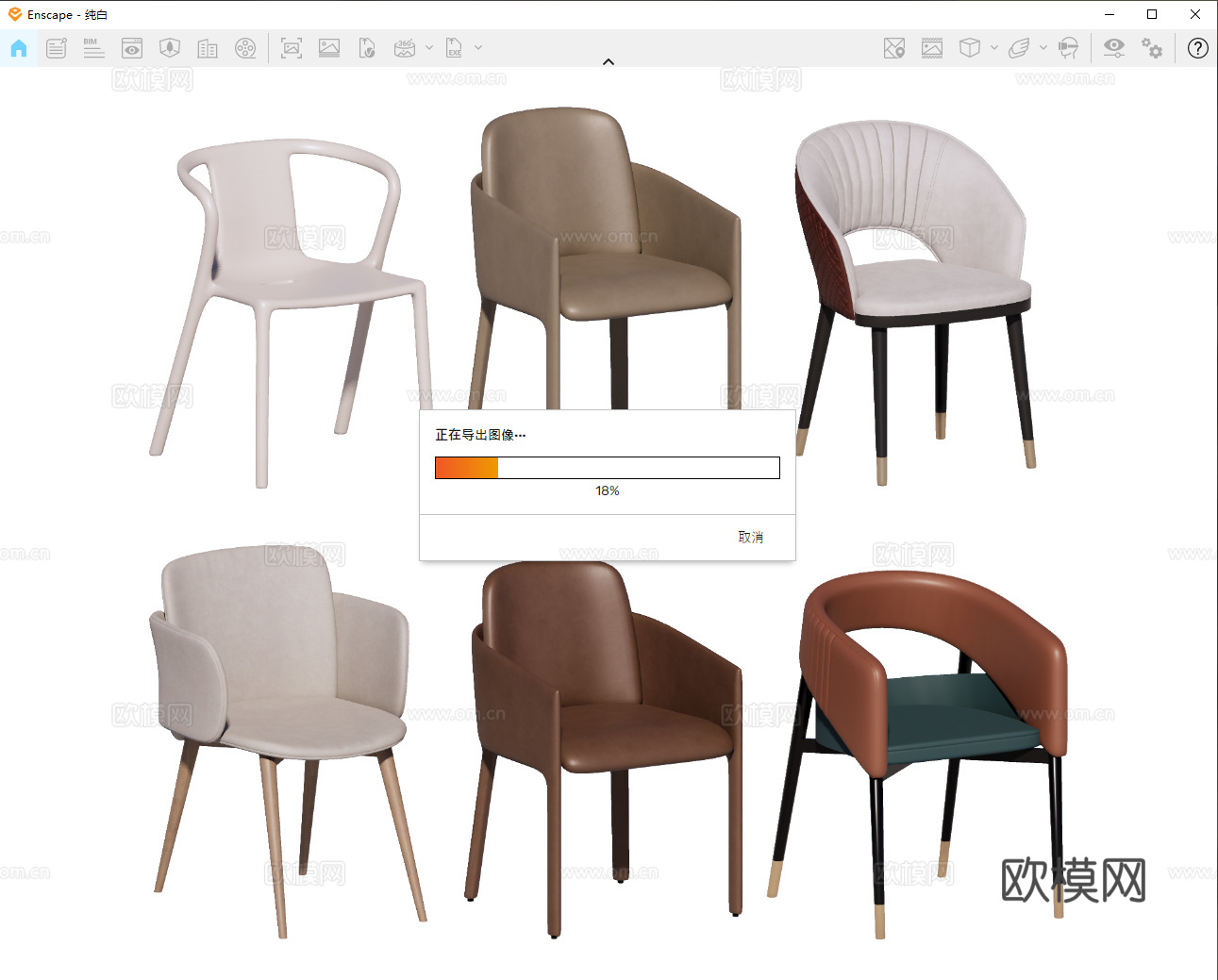
Task: Click the Enscape logo in title bar
Action: click(x=15, y=14)
